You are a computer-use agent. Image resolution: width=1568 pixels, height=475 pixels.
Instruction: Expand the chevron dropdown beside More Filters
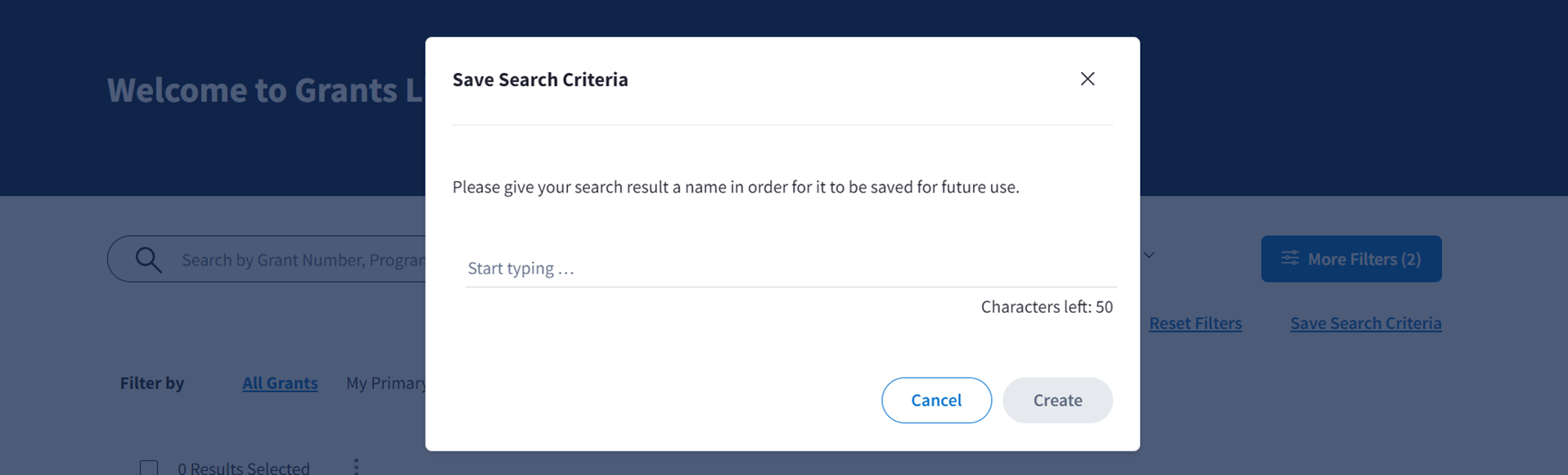(1149, 256)
